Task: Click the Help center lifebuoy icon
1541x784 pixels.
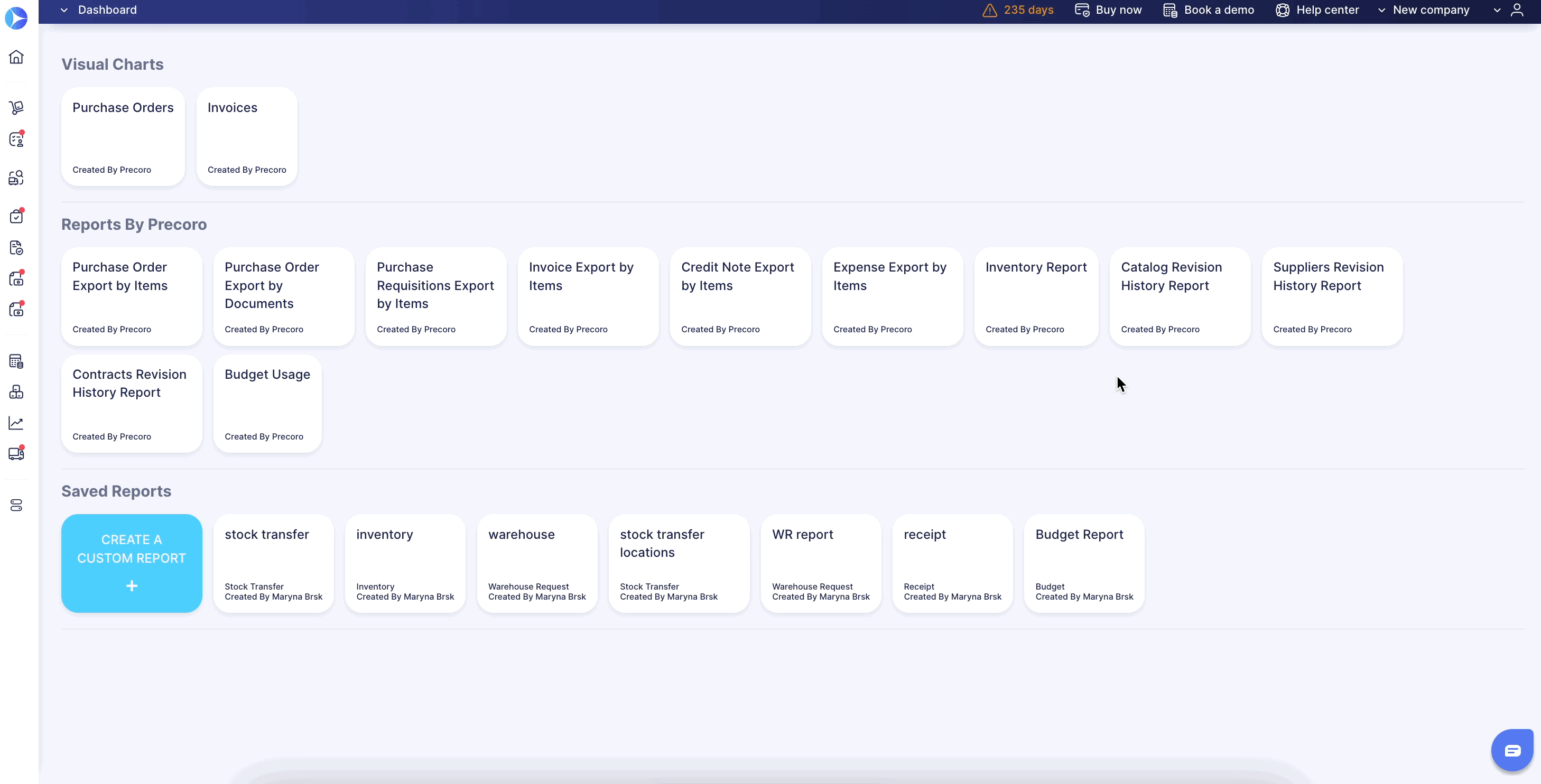Action: tap(1283, 10)
